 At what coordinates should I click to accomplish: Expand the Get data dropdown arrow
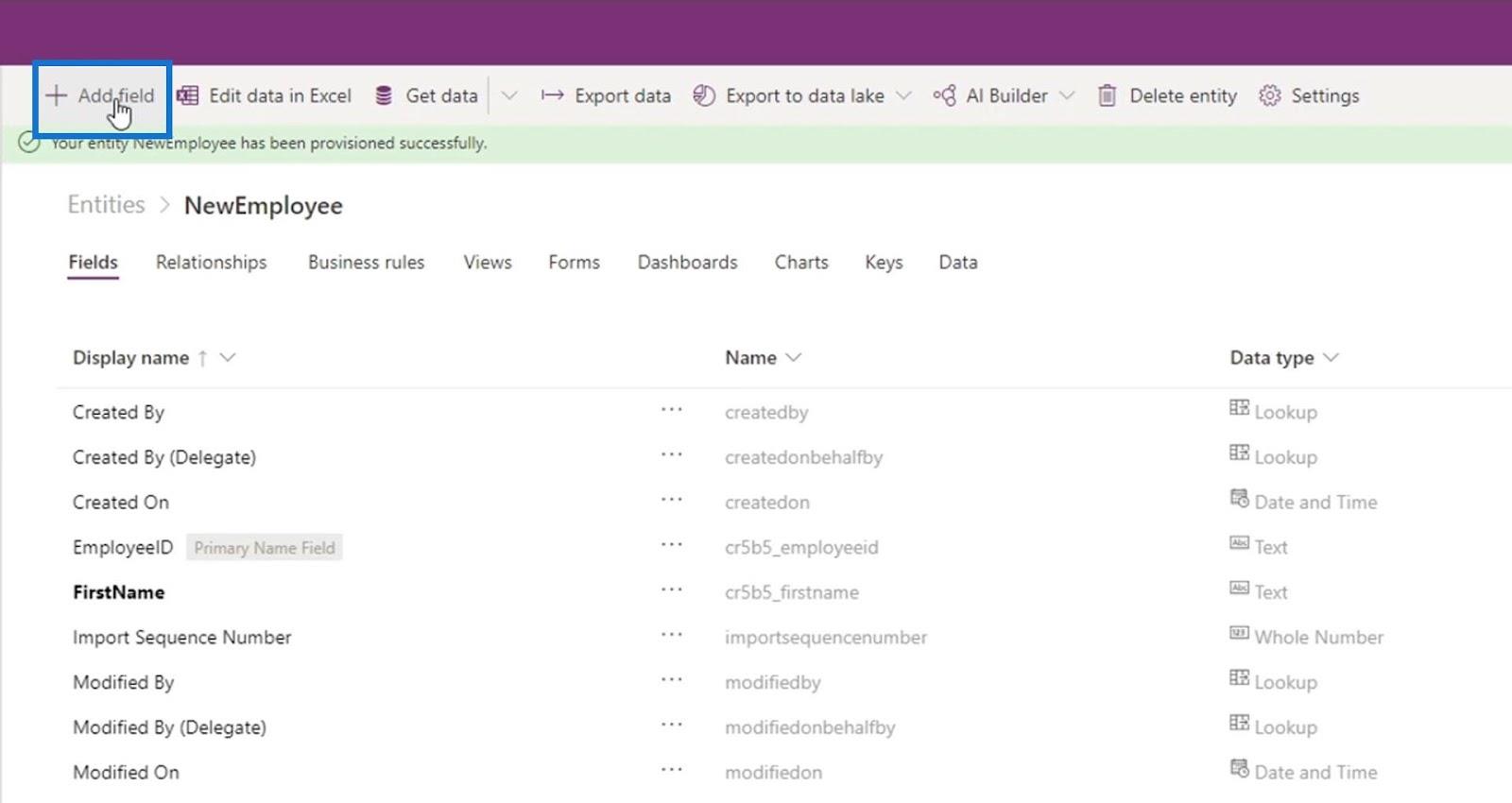click(x=509, y=95)
